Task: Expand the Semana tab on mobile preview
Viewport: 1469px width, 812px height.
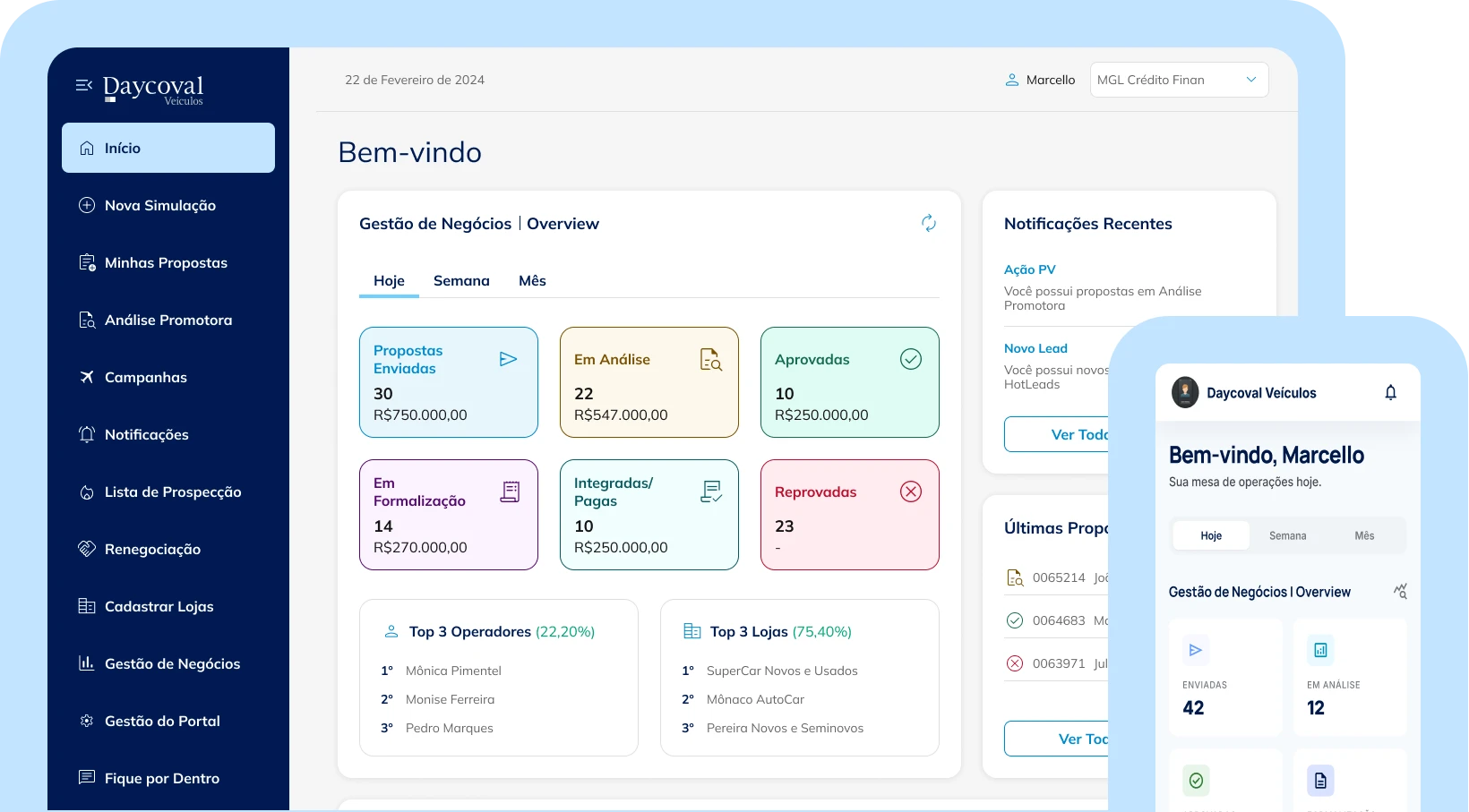Action: pos(1287,535)
